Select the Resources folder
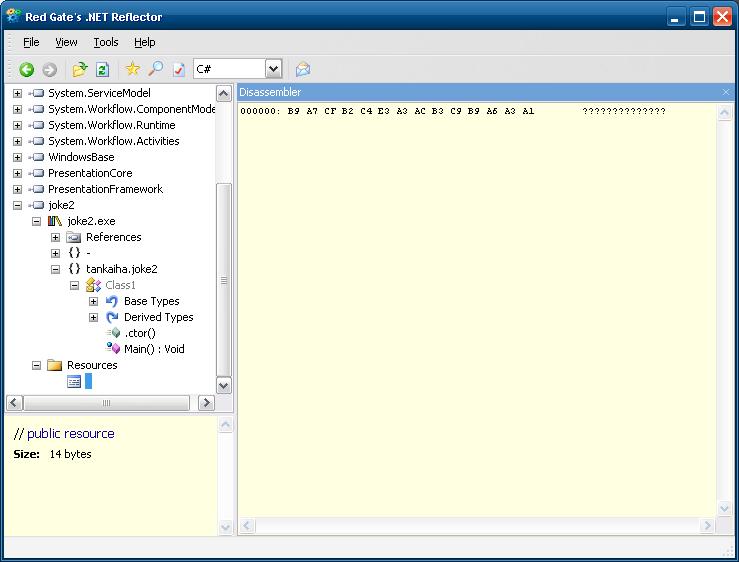This screenshot has width=739, height=562. 92,365
